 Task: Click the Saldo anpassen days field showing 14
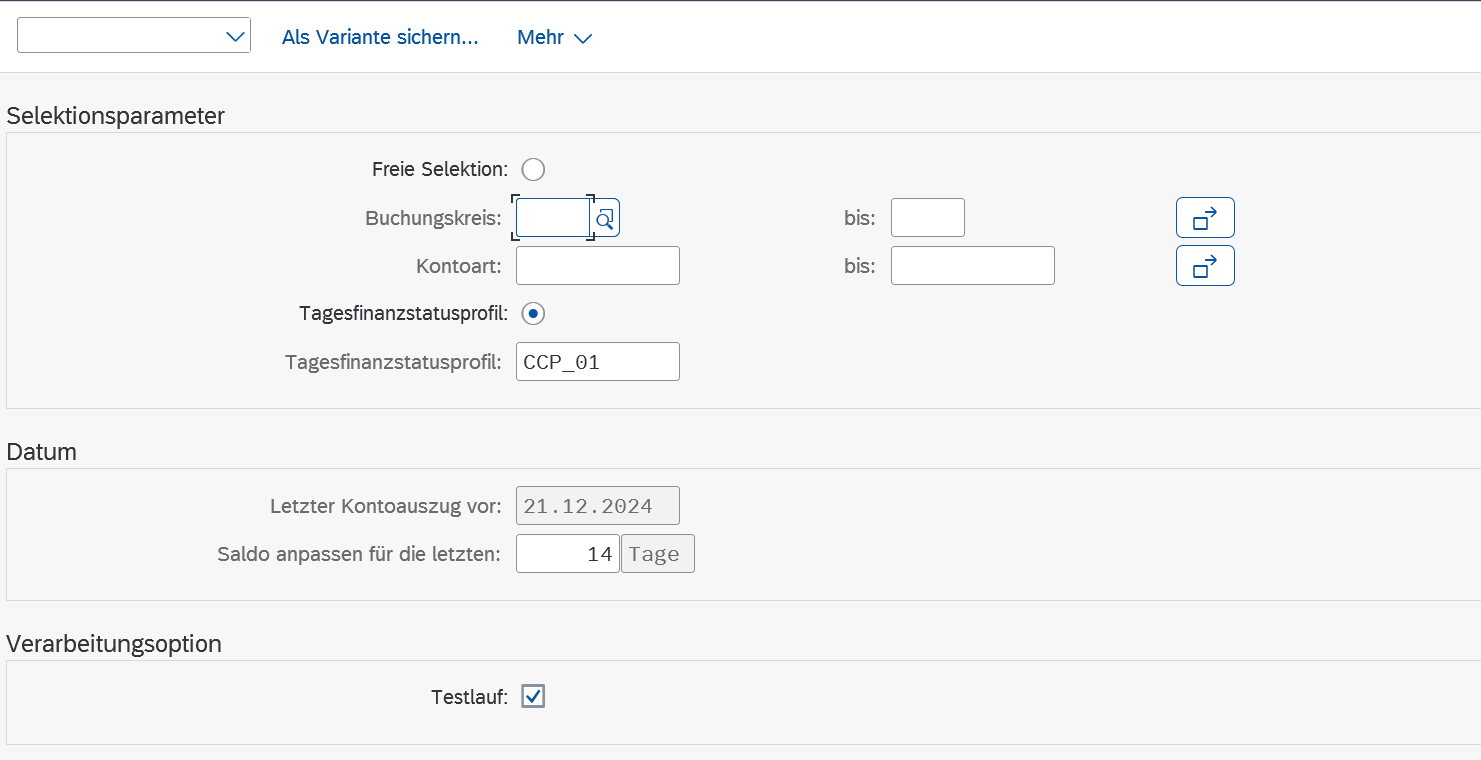pyautogui.click(x=567, y=554)
